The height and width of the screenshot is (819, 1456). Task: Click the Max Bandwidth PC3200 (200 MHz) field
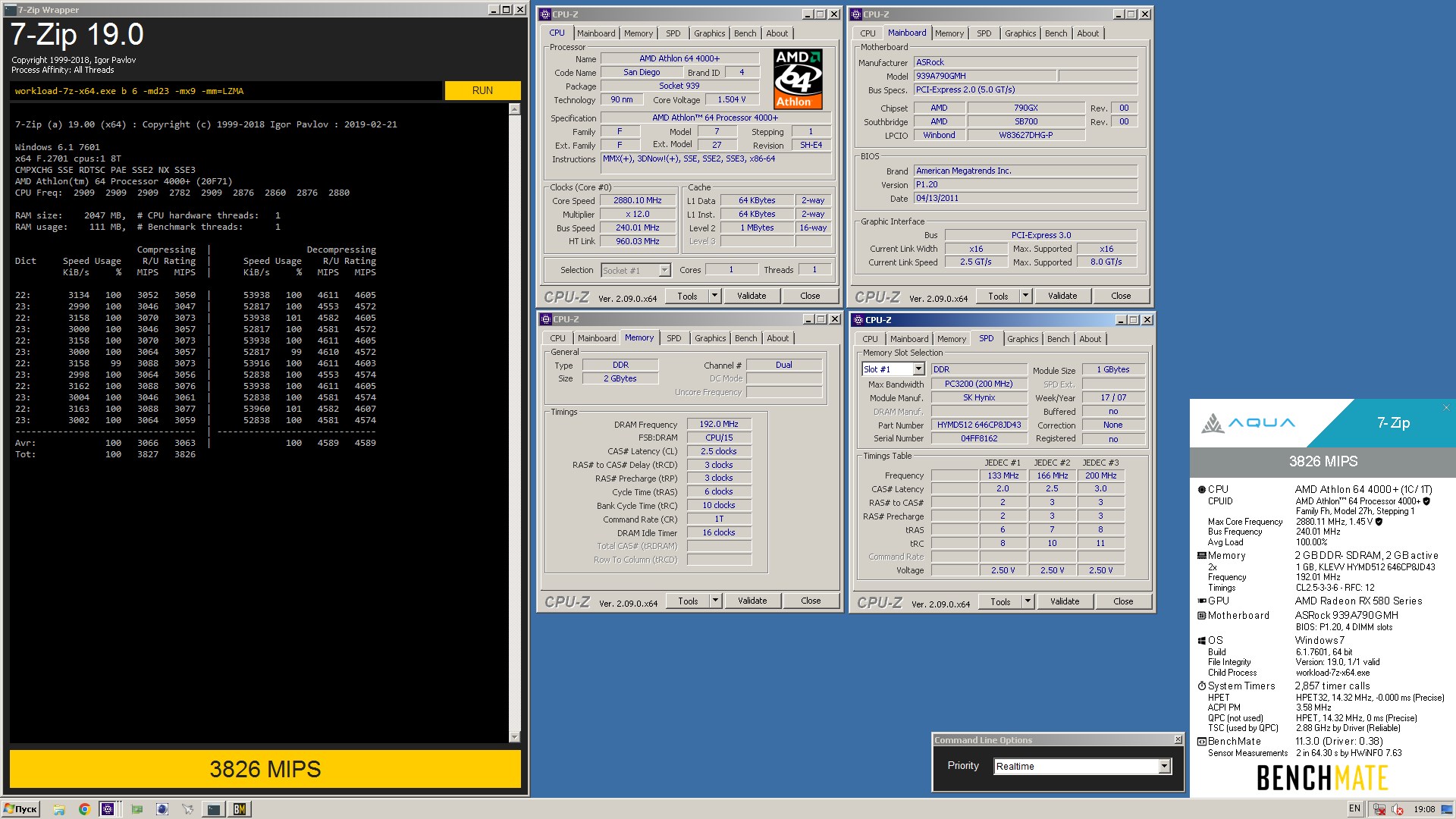pos(978,384)
